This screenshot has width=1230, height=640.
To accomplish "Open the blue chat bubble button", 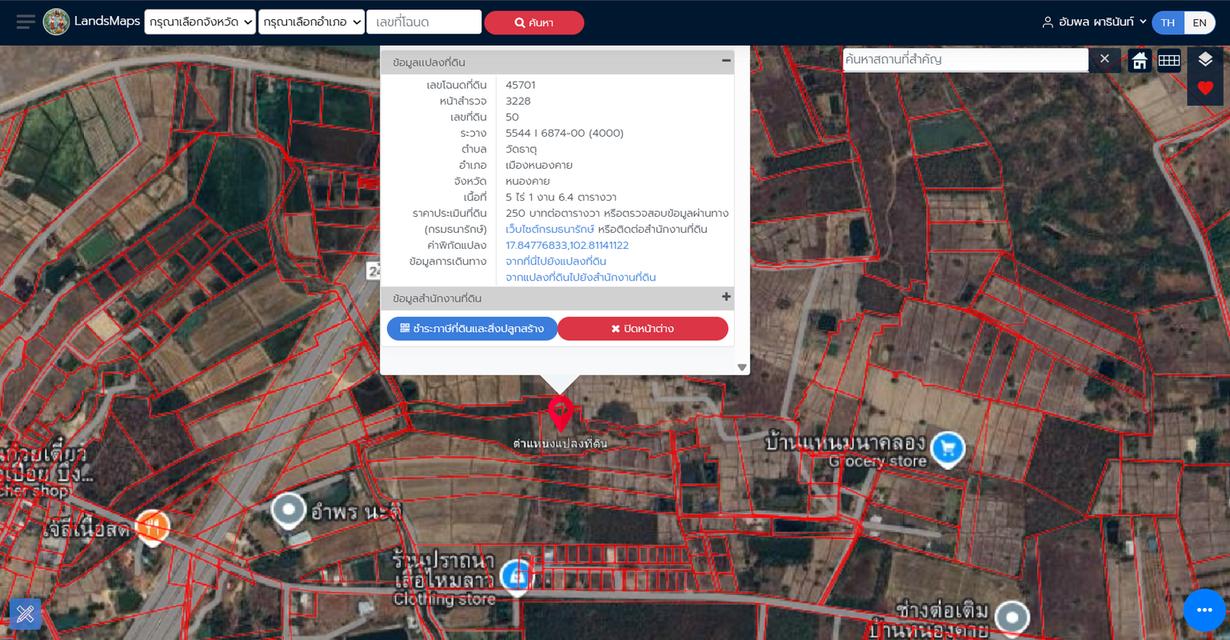I will [1204, 610].
